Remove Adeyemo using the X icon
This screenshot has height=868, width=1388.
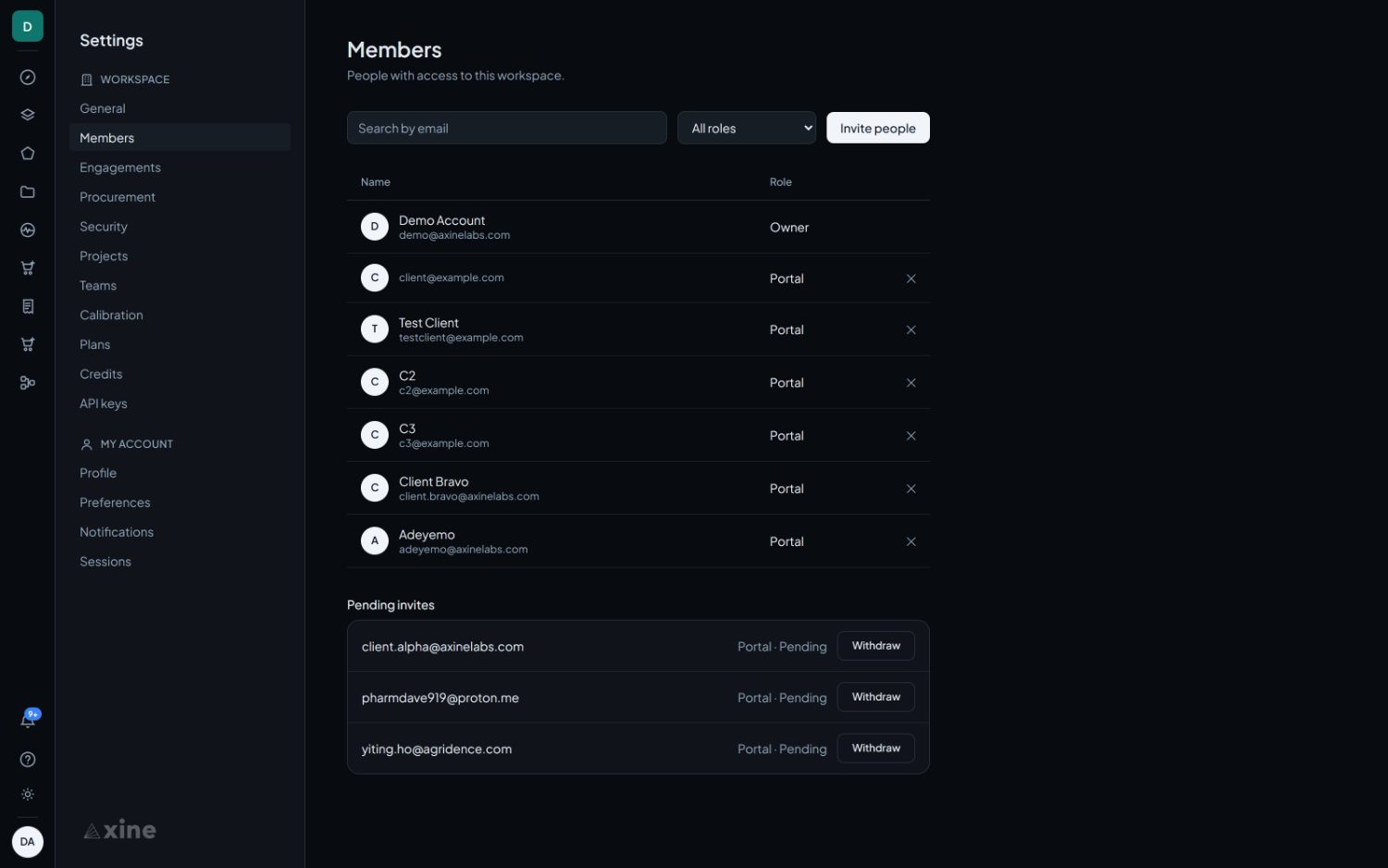click(911, 542)
